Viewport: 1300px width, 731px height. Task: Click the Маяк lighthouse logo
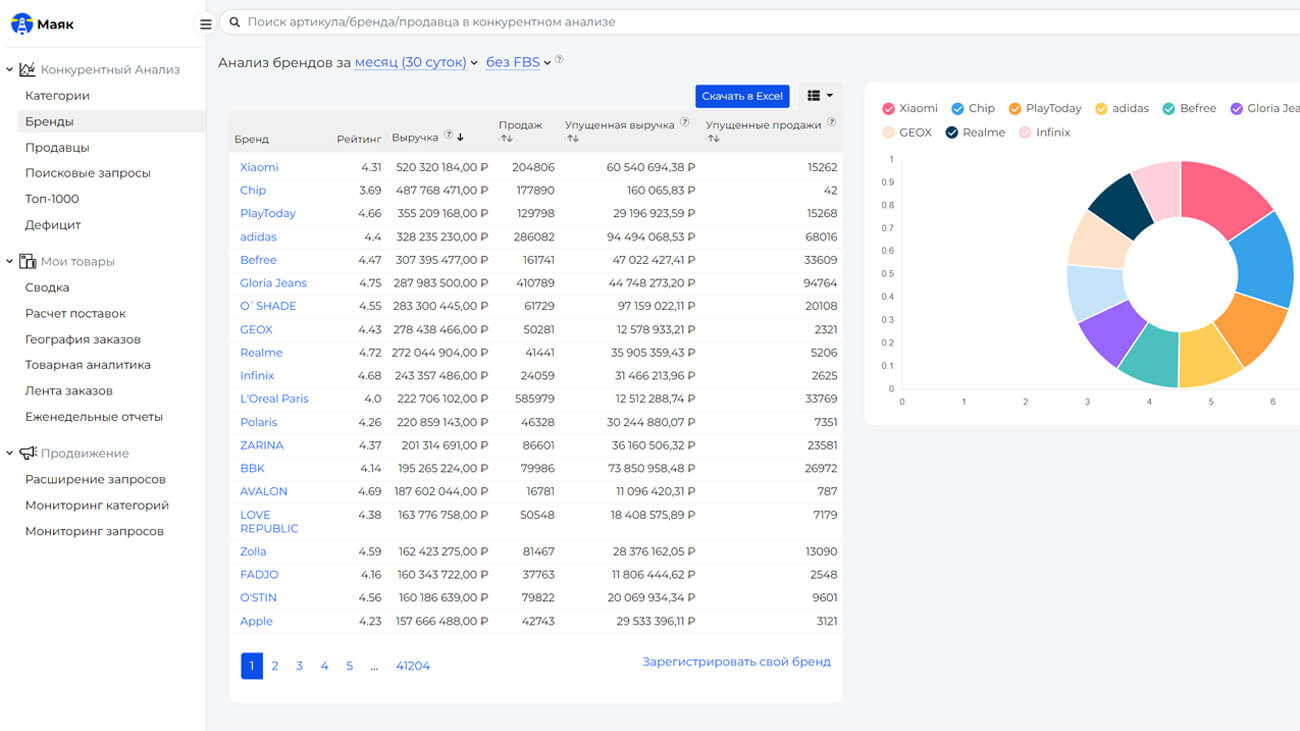[x=21, y=24]
